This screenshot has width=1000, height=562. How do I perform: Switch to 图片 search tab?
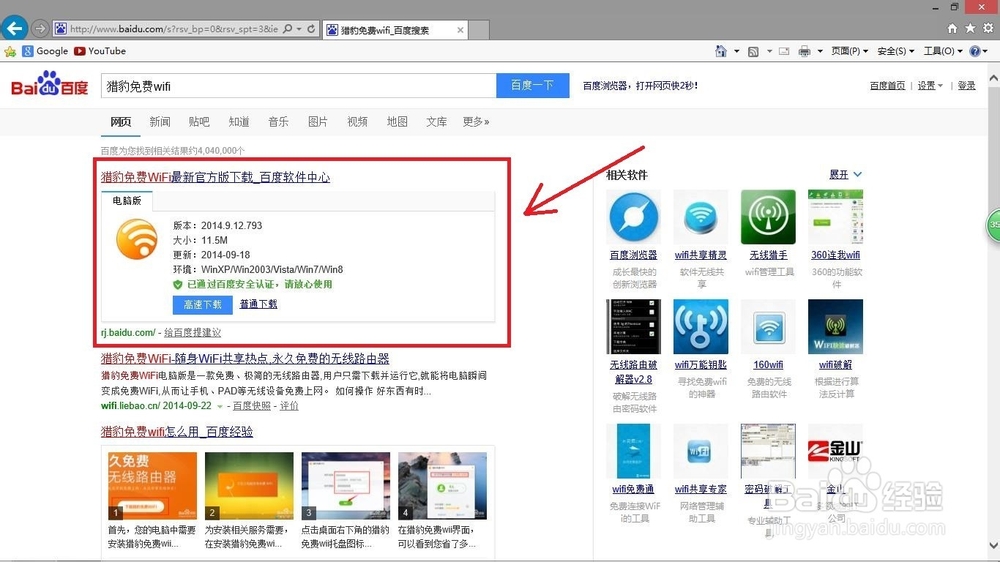318,121
